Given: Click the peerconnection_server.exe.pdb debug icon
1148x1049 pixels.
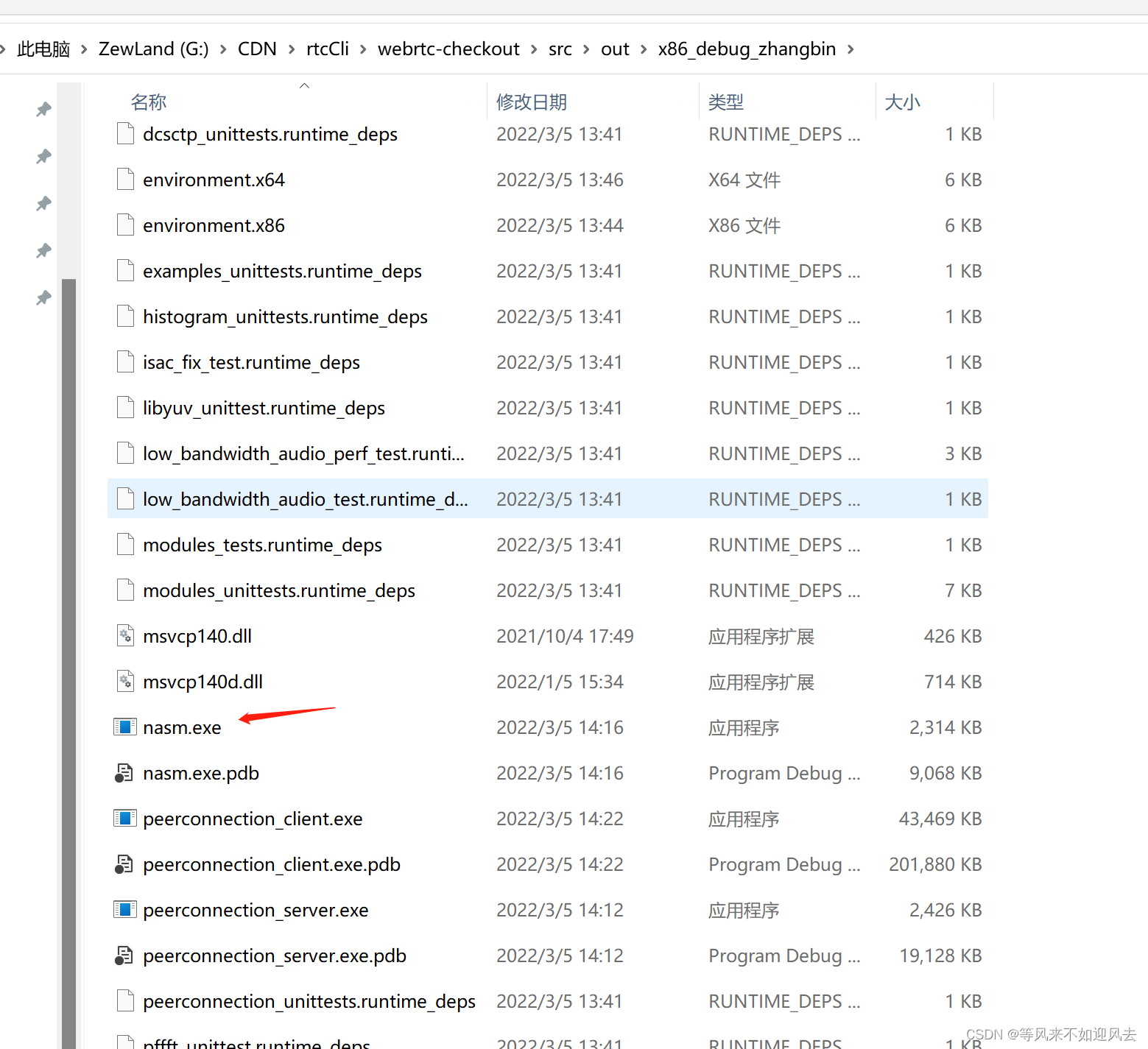Looking at the screenshot, I should click(x=124, y=956).
